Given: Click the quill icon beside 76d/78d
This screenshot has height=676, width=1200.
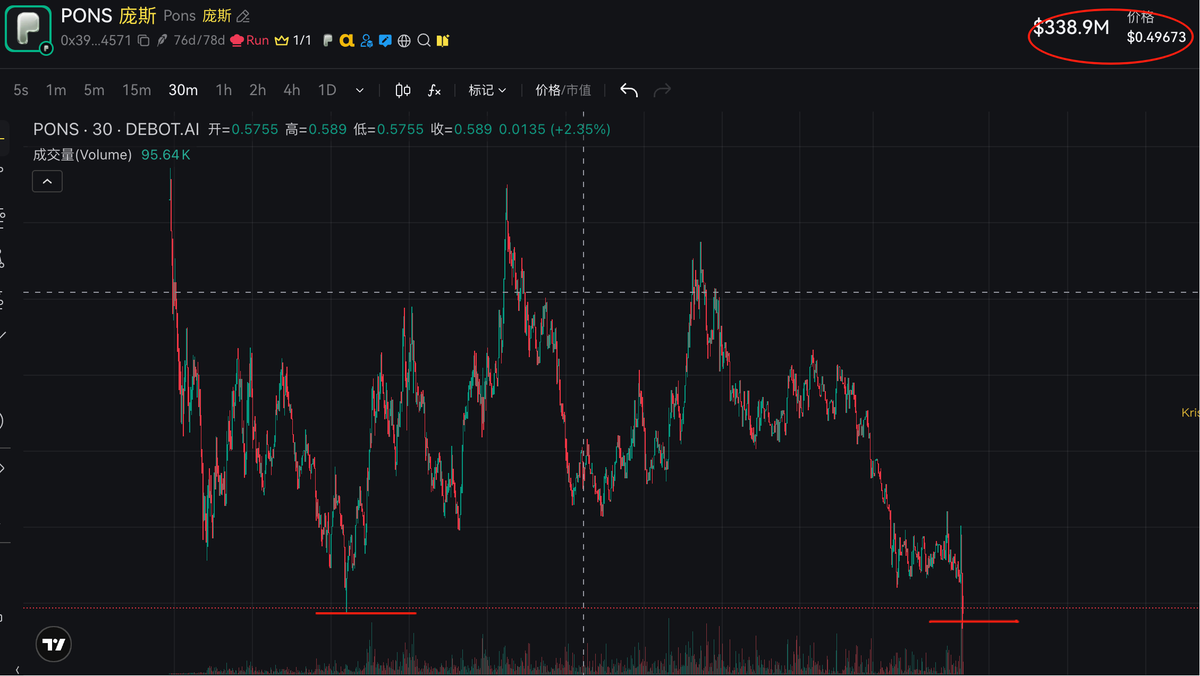Looking at the screenshot, I should click(x=163, y=41).
